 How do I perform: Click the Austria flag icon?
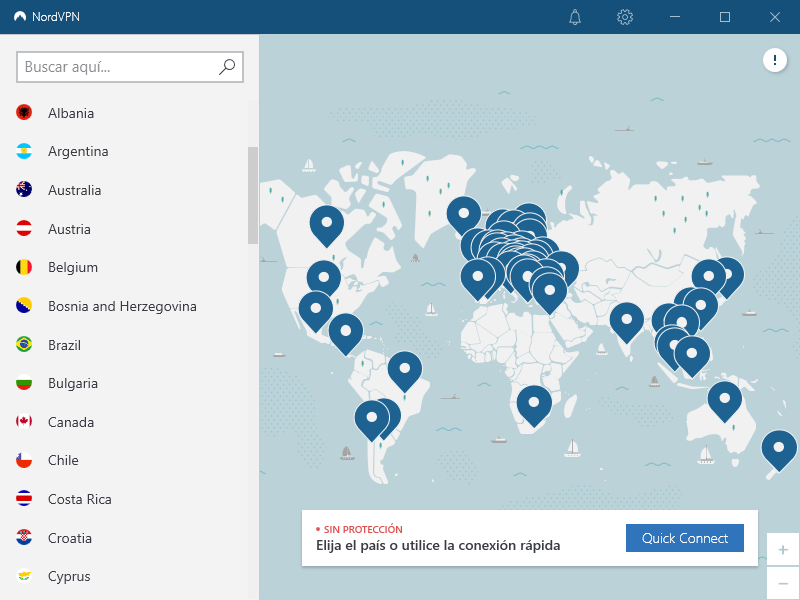pyautogui.click(x=24, y=229)
